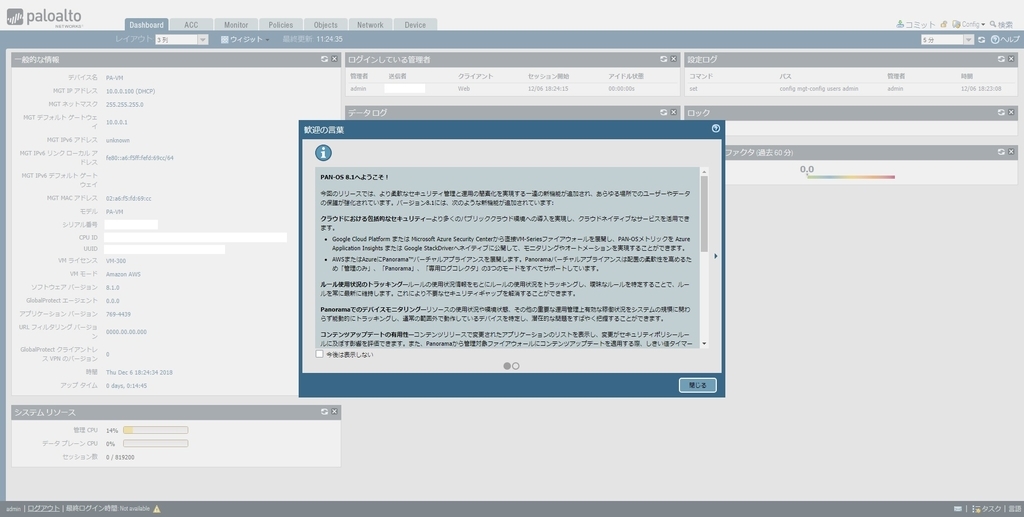Close the ログインしている管理者 widget
Screen dimensions: 1024x517
click(x=673, y=59)
